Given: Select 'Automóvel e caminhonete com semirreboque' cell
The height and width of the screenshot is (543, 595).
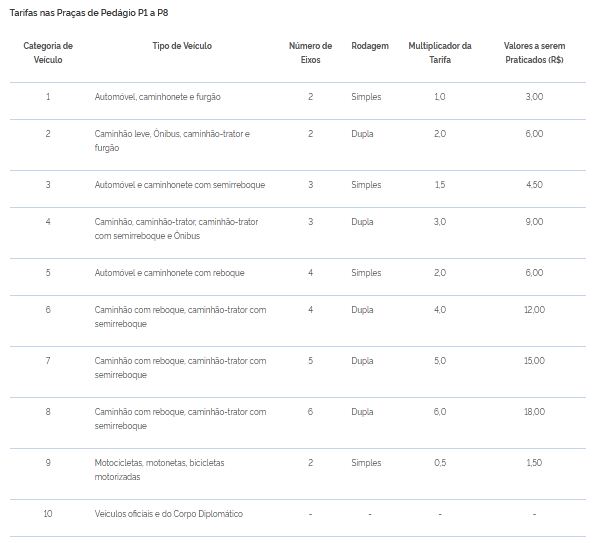Looking at the screenshot, I should [x=180, y=185].
